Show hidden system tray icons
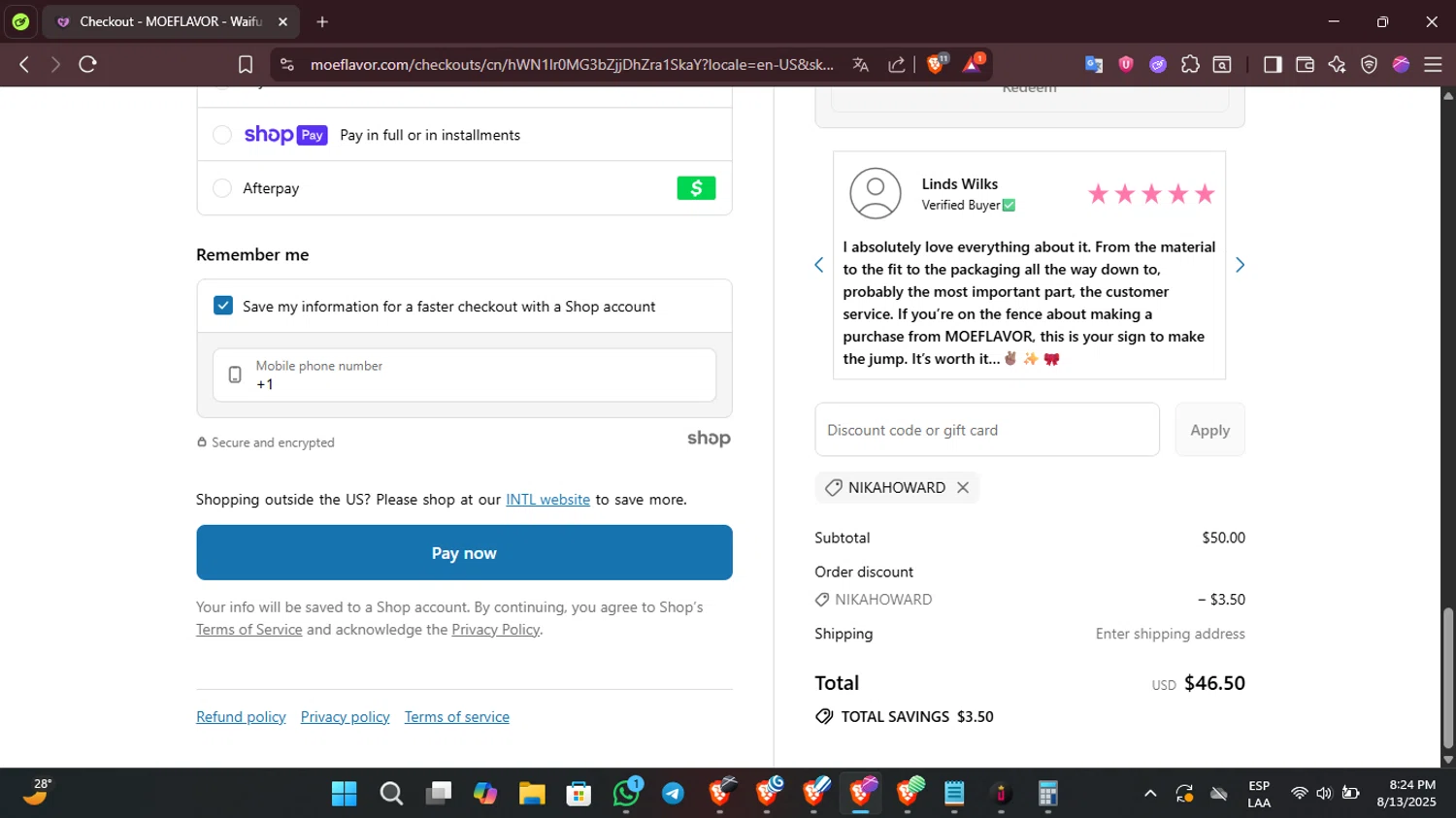1456x818 pixels. (1150, 794)
